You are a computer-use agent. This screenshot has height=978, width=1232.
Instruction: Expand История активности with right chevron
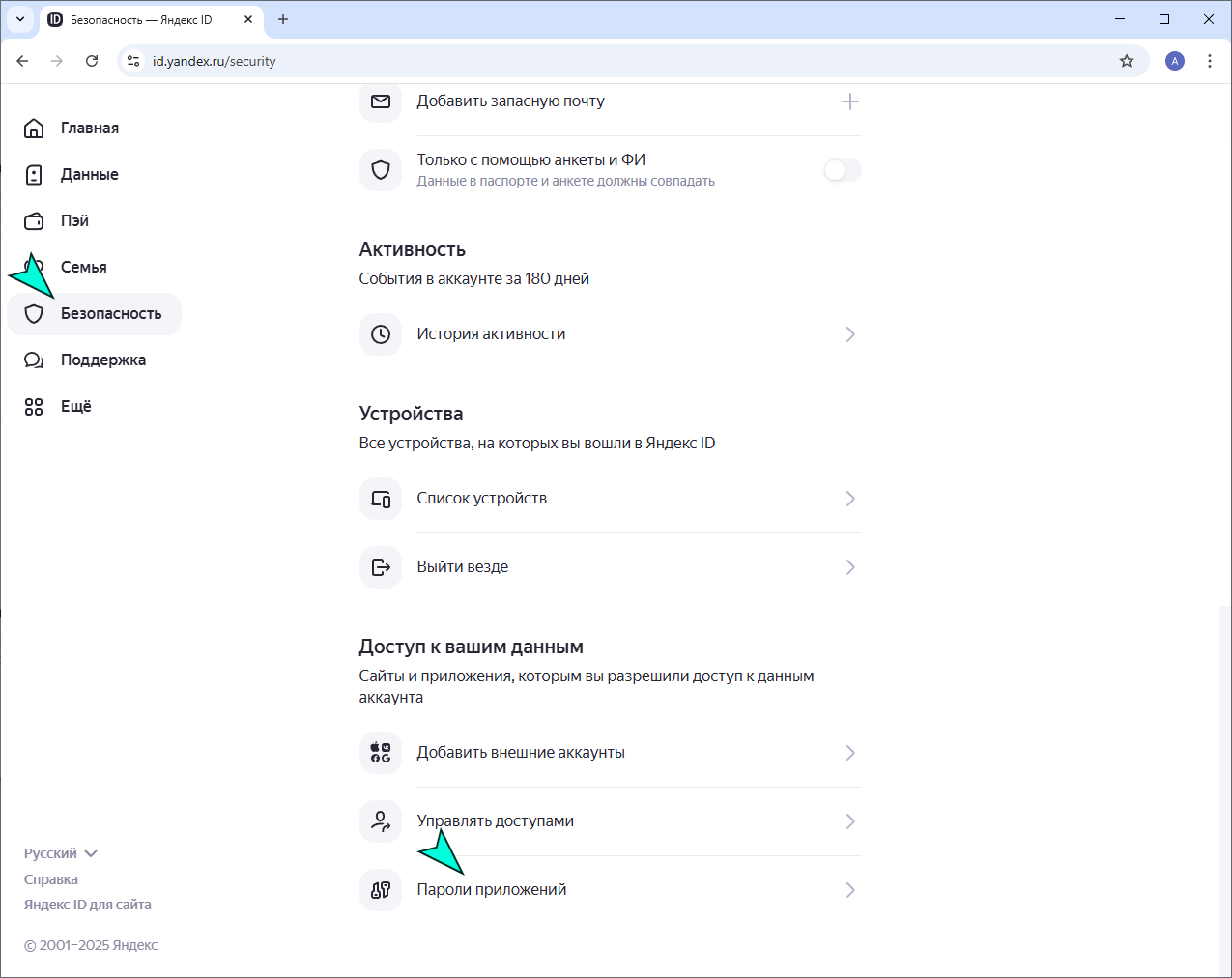coord(850,333)
